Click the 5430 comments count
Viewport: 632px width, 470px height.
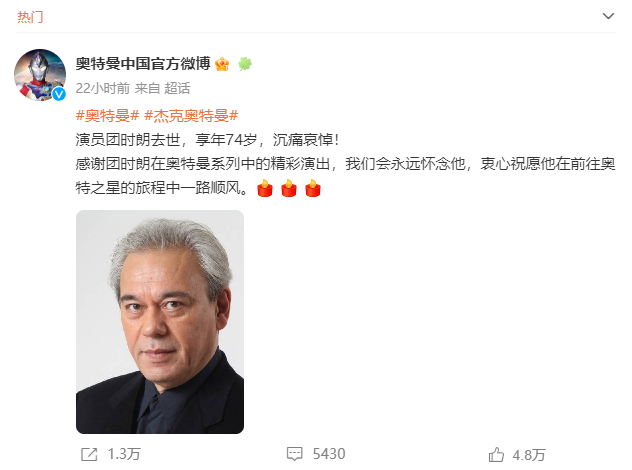[329, 454]
